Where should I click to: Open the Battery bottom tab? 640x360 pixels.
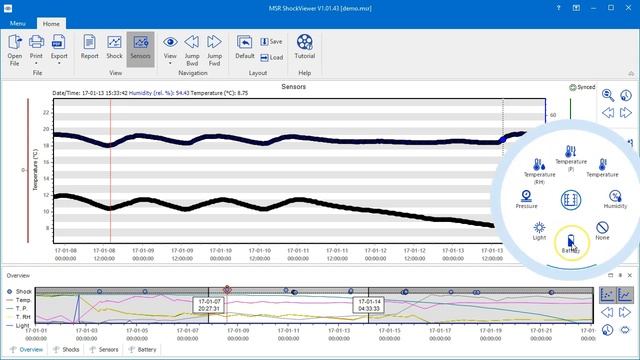(x=142, y=350)
